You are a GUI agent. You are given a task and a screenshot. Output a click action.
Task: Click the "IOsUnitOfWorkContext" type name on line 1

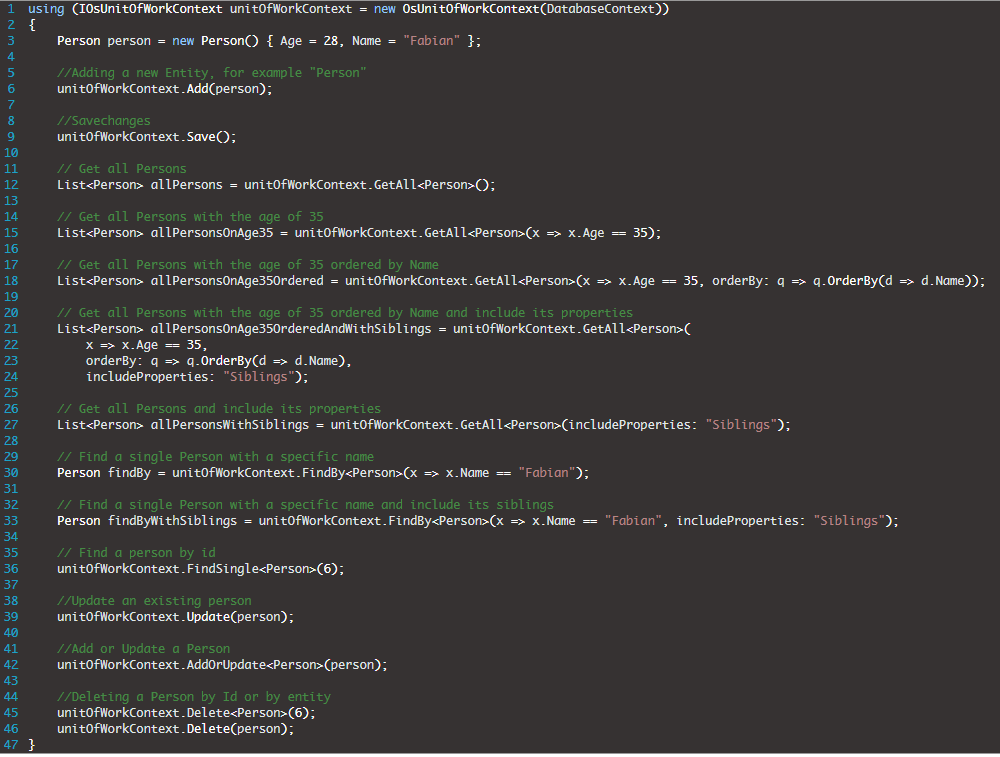click(x=151, y=9)
